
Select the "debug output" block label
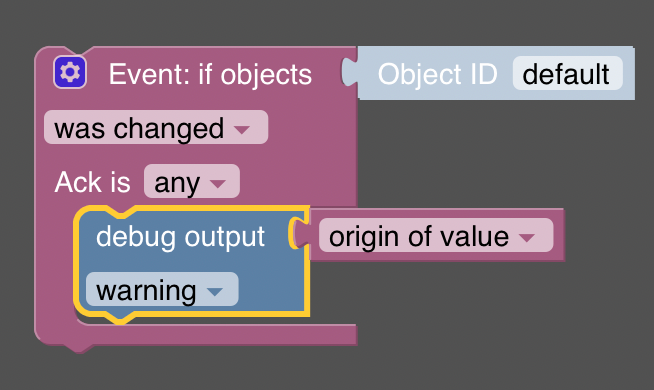[180, 237]
